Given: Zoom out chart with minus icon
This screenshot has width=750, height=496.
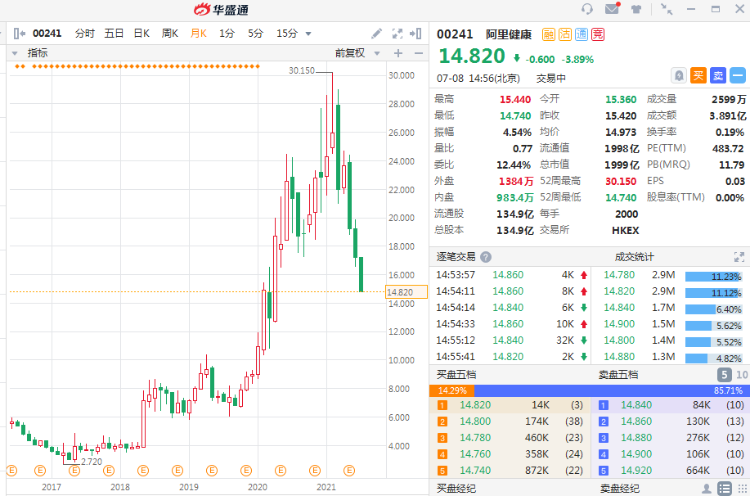Looking at the screenshot, I should click(419, 53).
